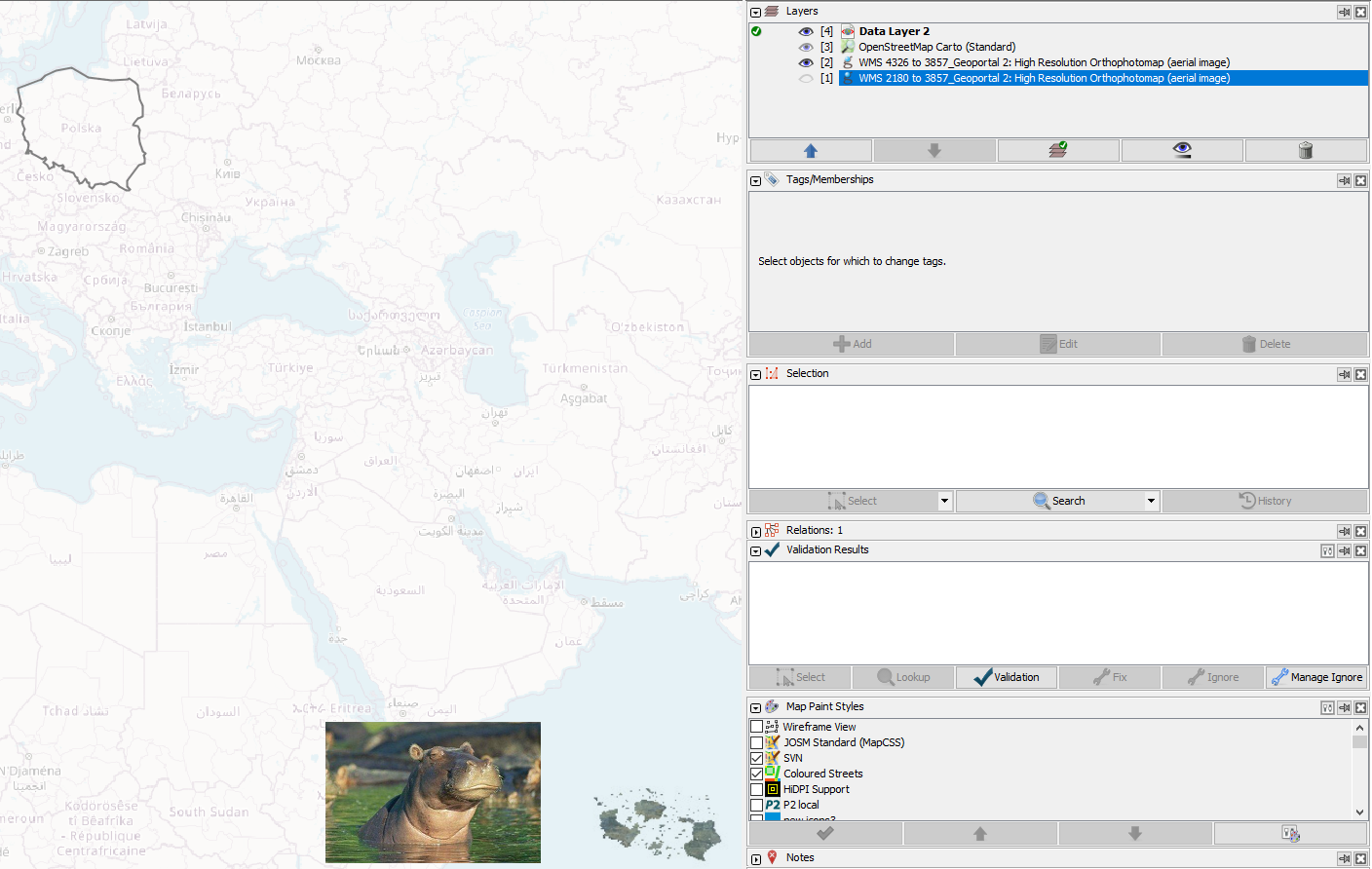Click the move layer up arrow button

[x=810, y=150]
